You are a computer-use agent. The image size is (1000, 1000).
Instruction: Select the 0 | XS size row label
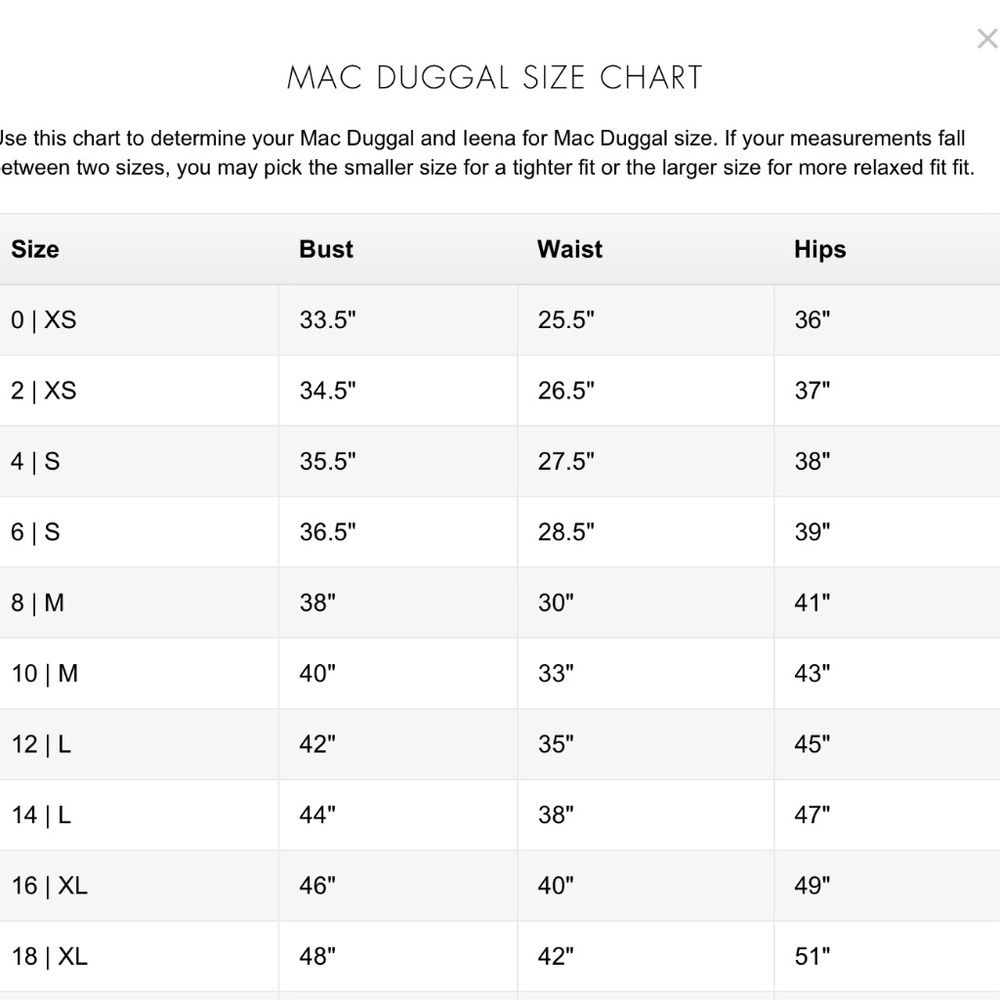(43, 320)
